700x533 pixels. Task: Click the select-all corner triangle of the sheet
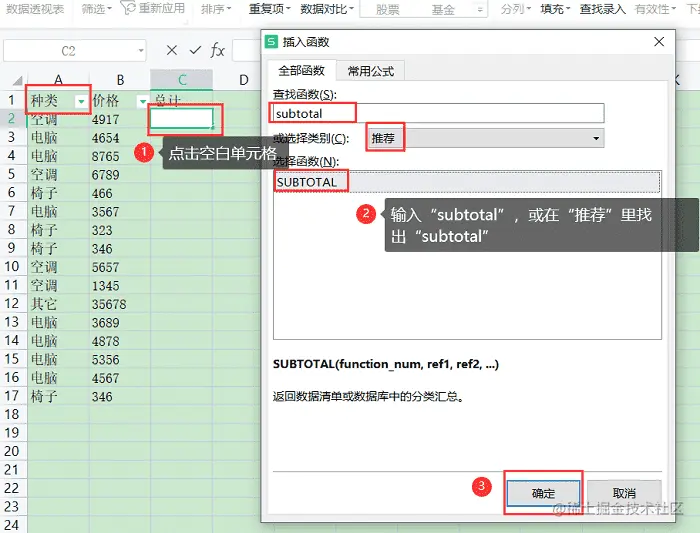17,80
